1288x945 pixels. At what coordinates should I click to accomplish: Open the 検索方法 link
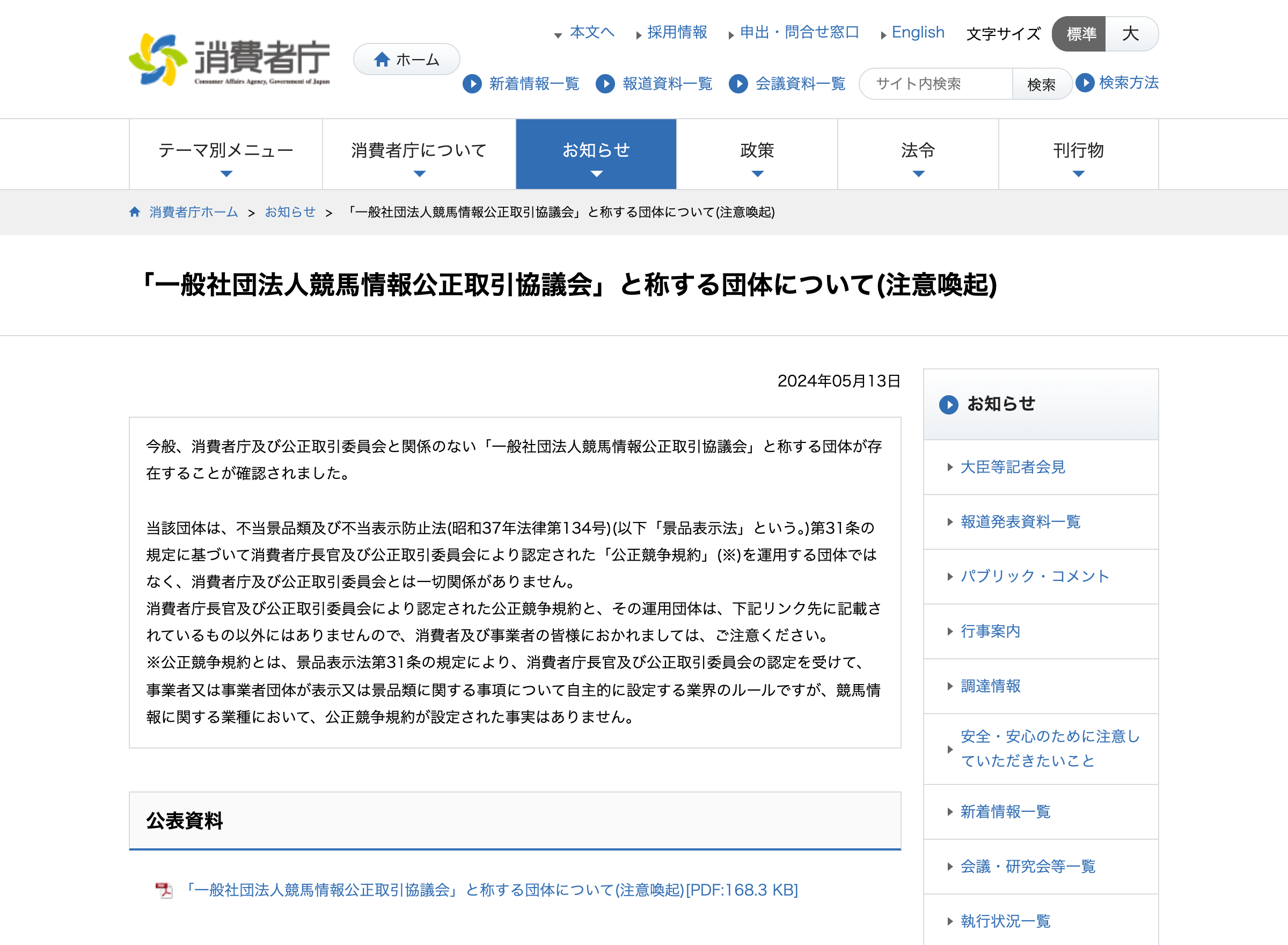(1129, 82)
